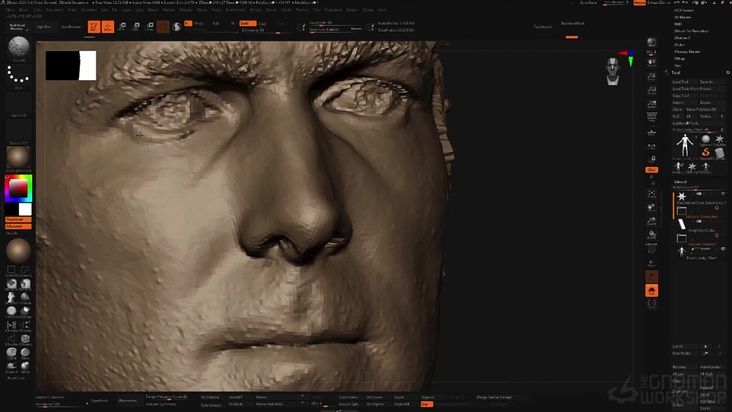Screen dimensions: 732x412
Task: Click the Xpose icon below Solo
Action: click(x=651, y=304)
